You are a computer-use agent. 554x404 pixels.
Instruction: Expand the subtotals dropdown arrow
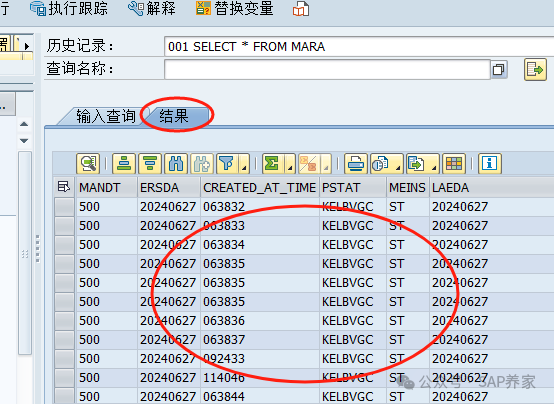coord(326,164)
